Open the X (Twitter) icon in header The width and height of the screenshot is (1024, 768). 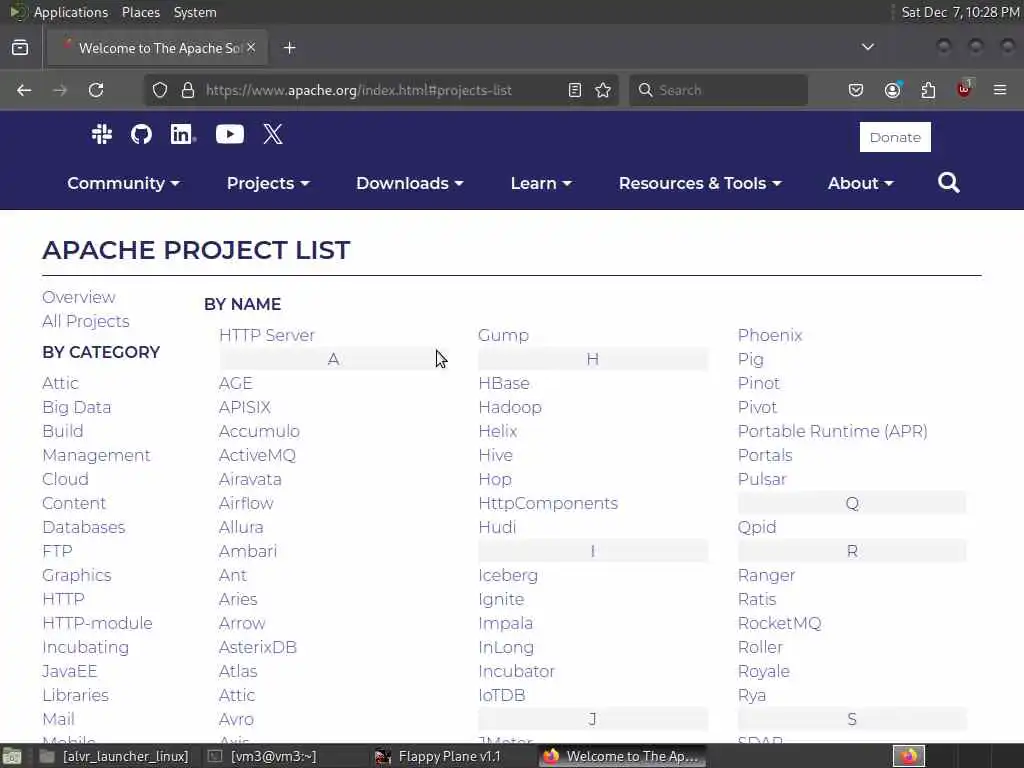coord(273,135)
